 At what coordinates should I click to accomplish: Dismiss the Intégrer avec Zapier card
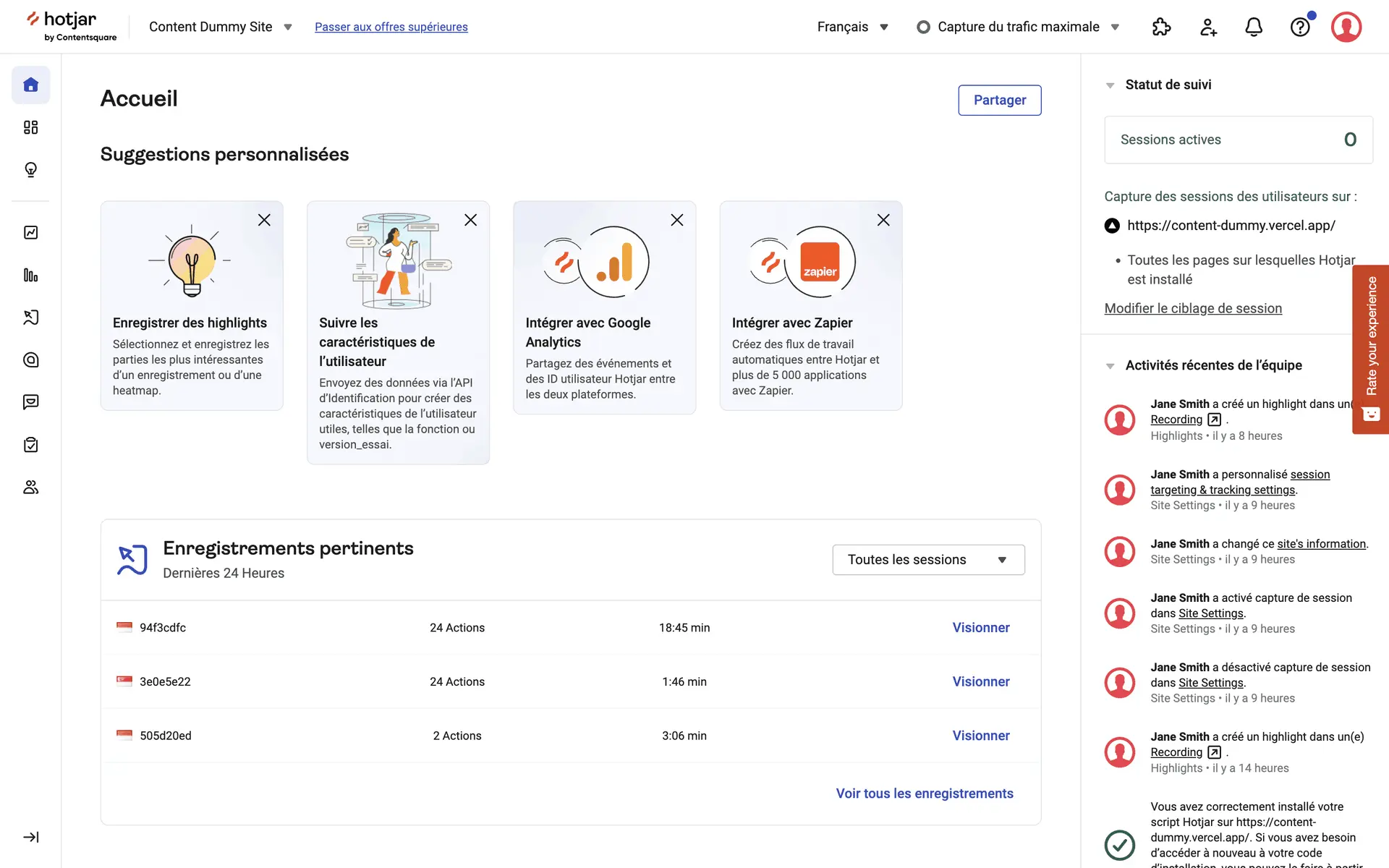tap(883, 220)
